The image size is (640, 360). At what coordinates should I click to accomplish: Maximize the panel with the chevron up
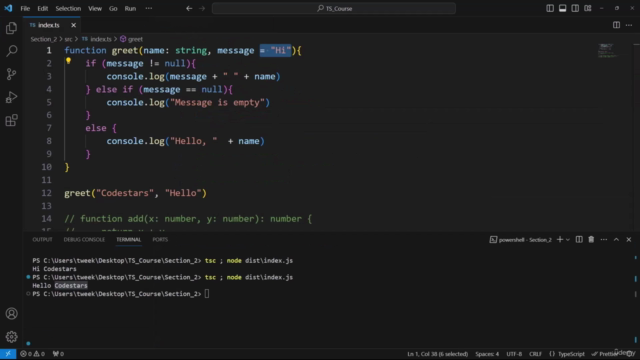tap(616, 240)
